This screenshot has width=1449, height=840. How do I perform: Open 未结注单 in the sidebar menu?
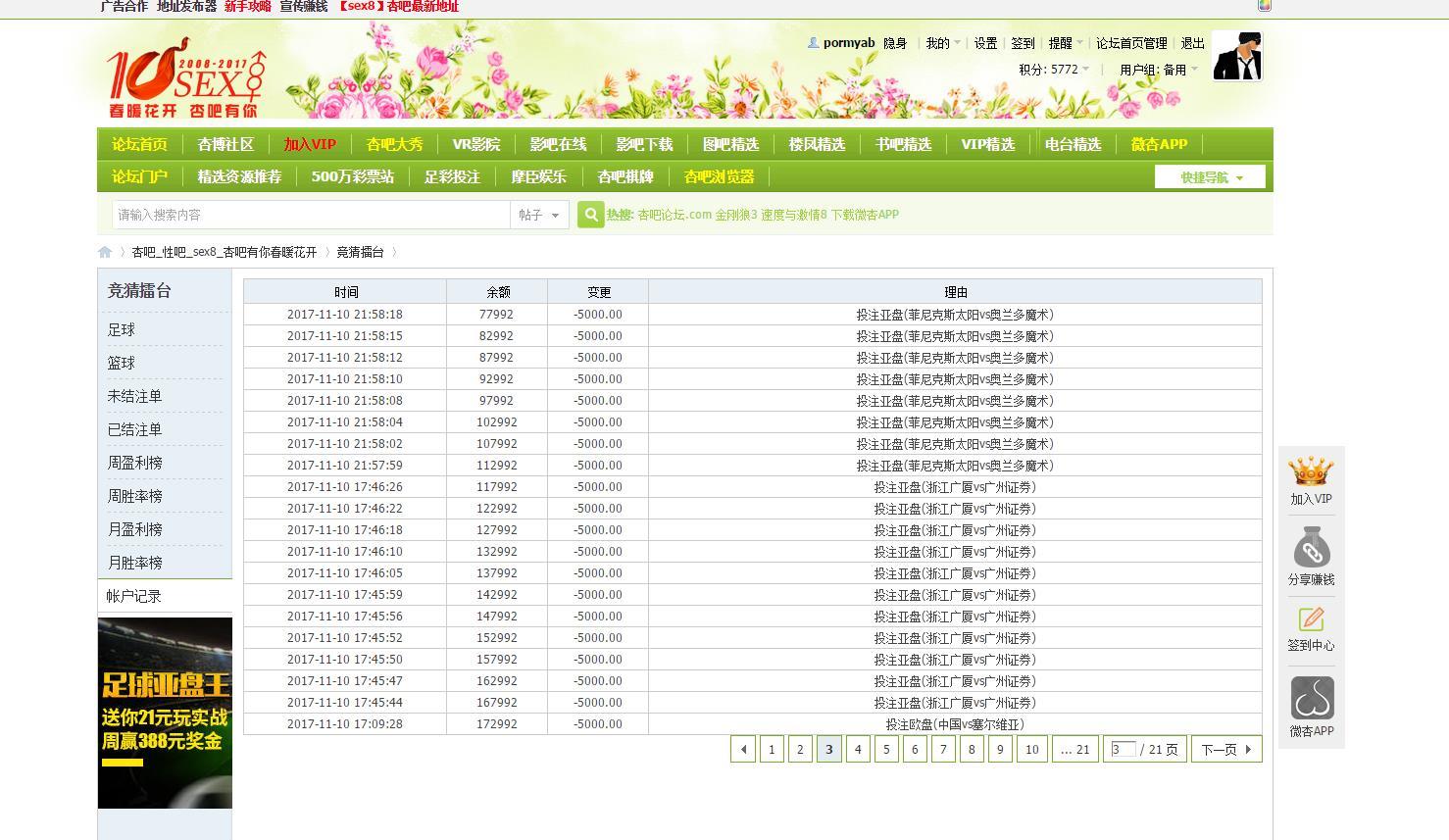pos(134,397)
